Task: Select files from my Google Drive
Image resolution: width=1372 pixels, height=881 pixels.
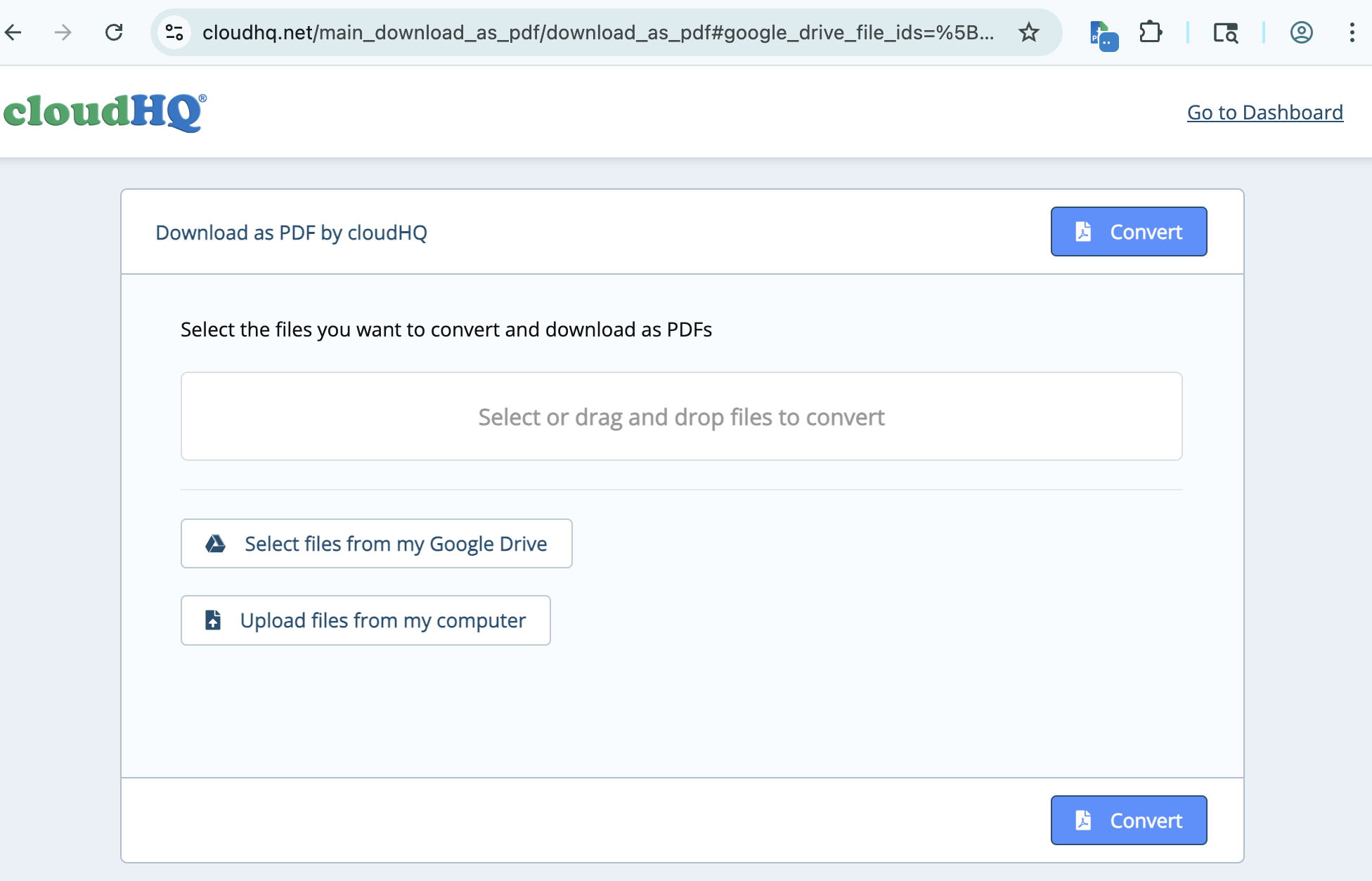Action: [x=376, y=544]
